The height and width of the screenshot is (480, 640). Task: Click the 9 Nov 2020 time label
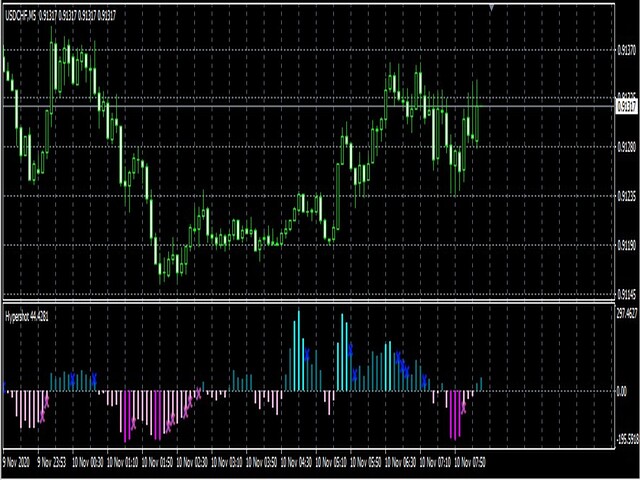(x=17, y=462)
